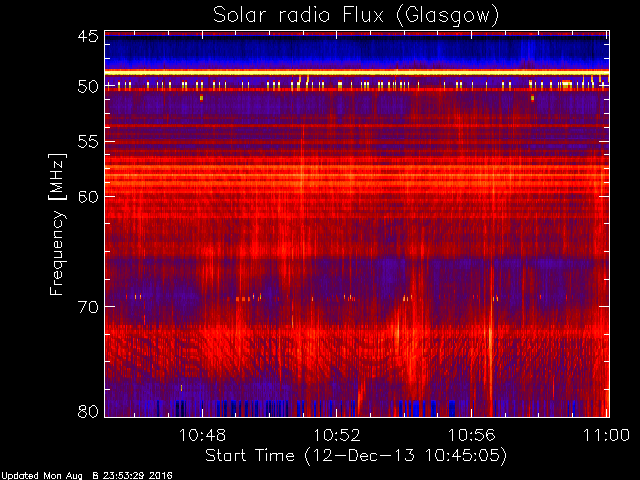Click the 10:48 time axis label
640x480 pixels.
pyautogui.click(x=202, y=436)
